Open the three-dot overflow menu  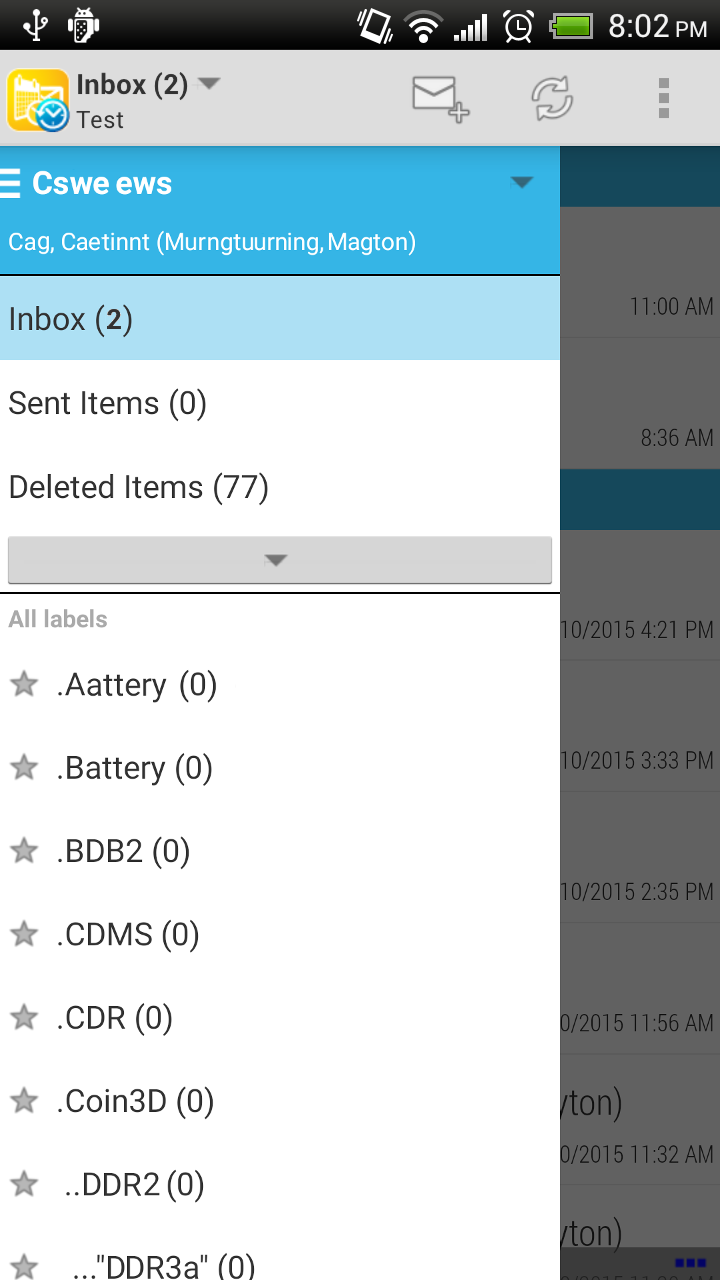(664, 98)
